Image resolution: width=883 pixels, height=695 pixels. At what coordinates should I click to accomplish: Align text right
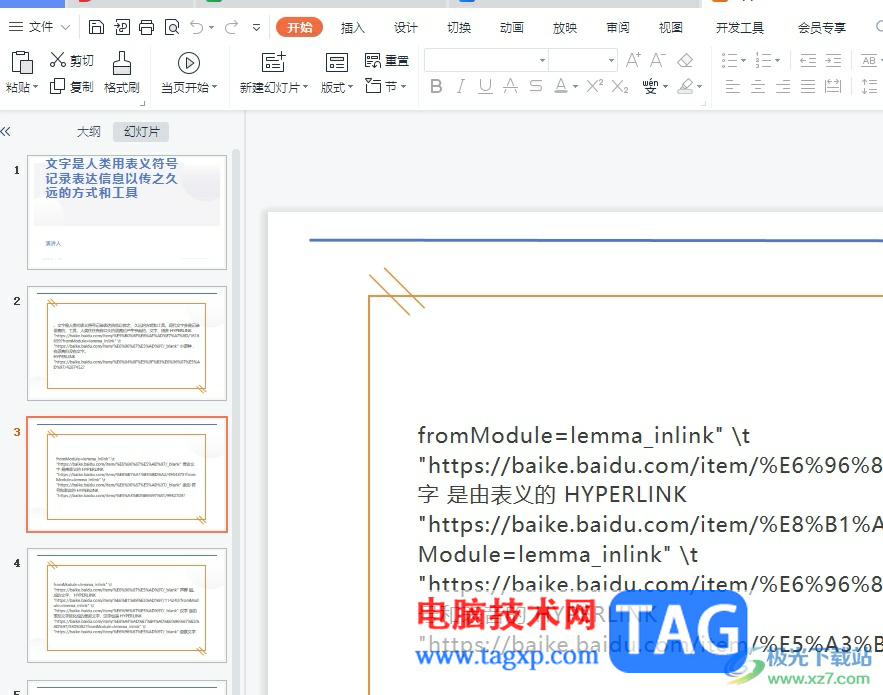click(783, 86)
